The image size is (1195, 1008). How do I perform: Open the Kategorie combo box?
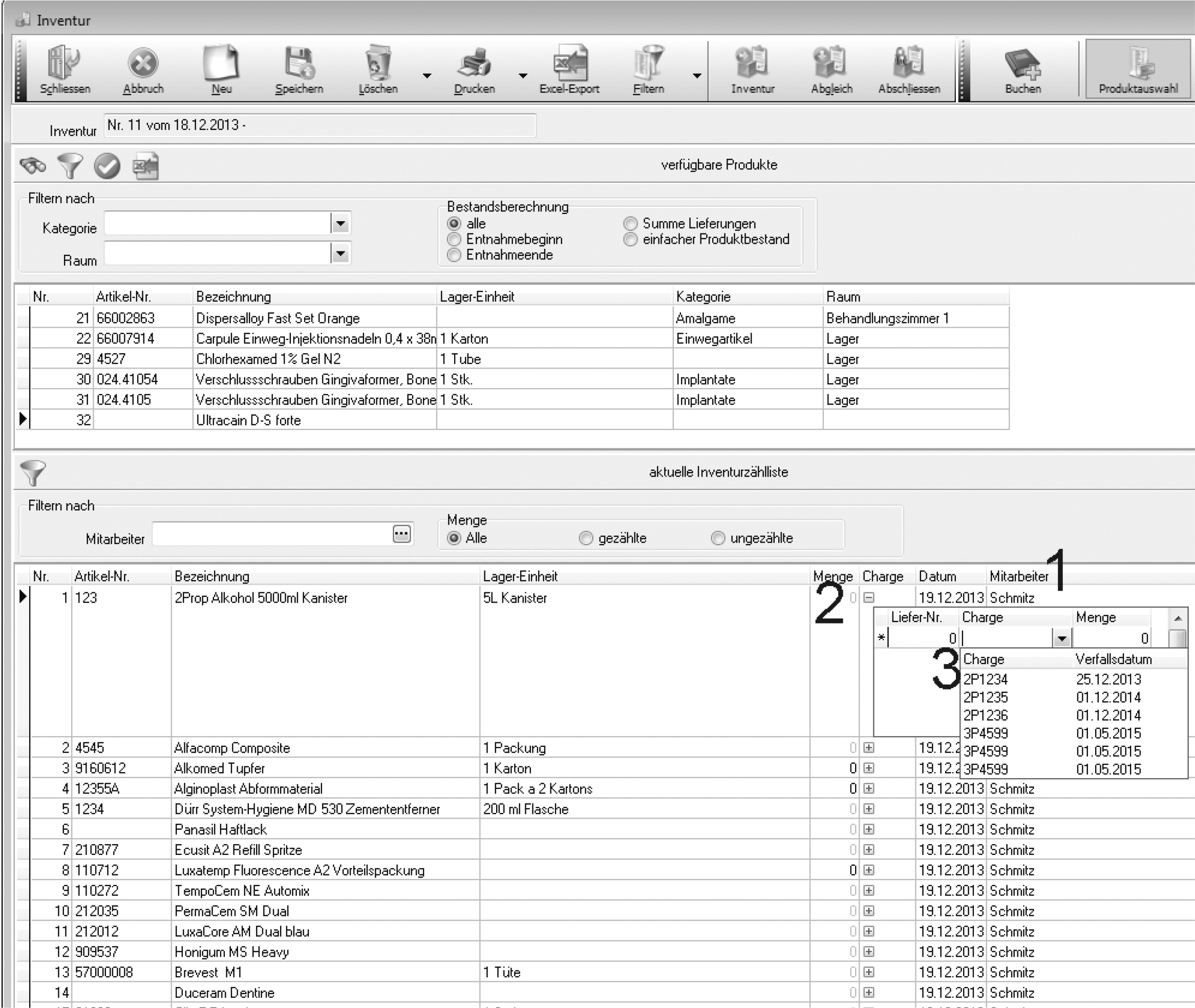[x=340, y=223]
